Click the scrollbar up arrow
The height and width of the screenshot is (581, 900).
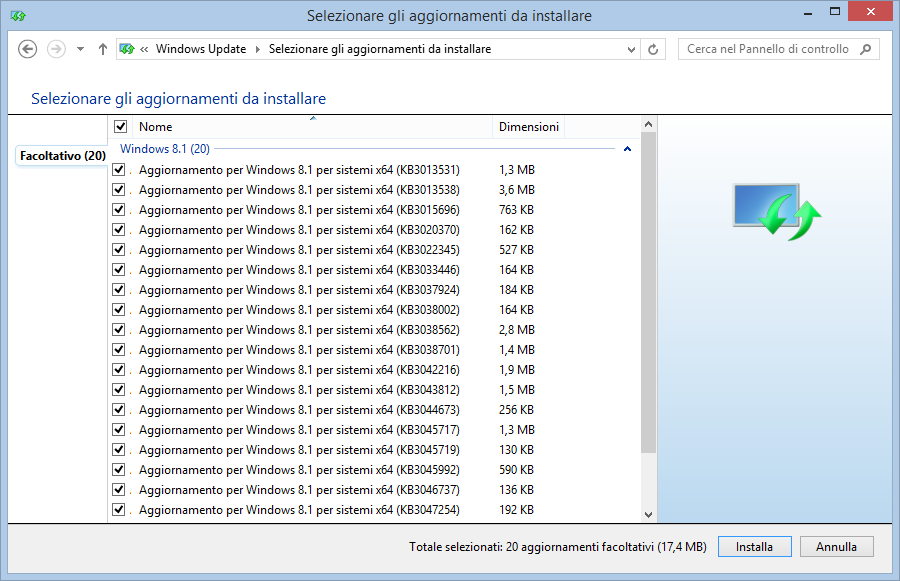click(x=649, y=124)
